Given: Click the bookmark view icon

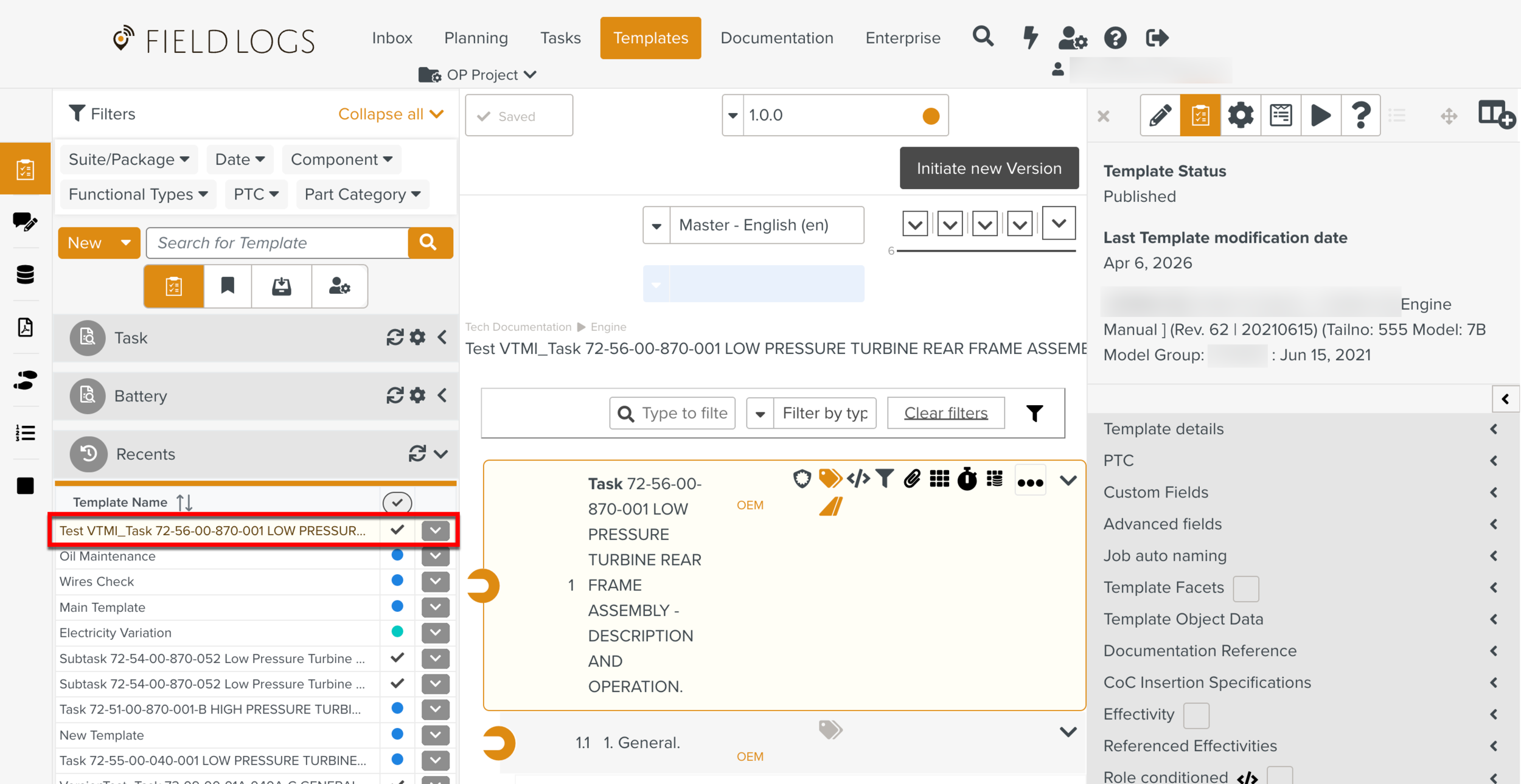Looking at the screenshot, I should [x=228, y=286].
